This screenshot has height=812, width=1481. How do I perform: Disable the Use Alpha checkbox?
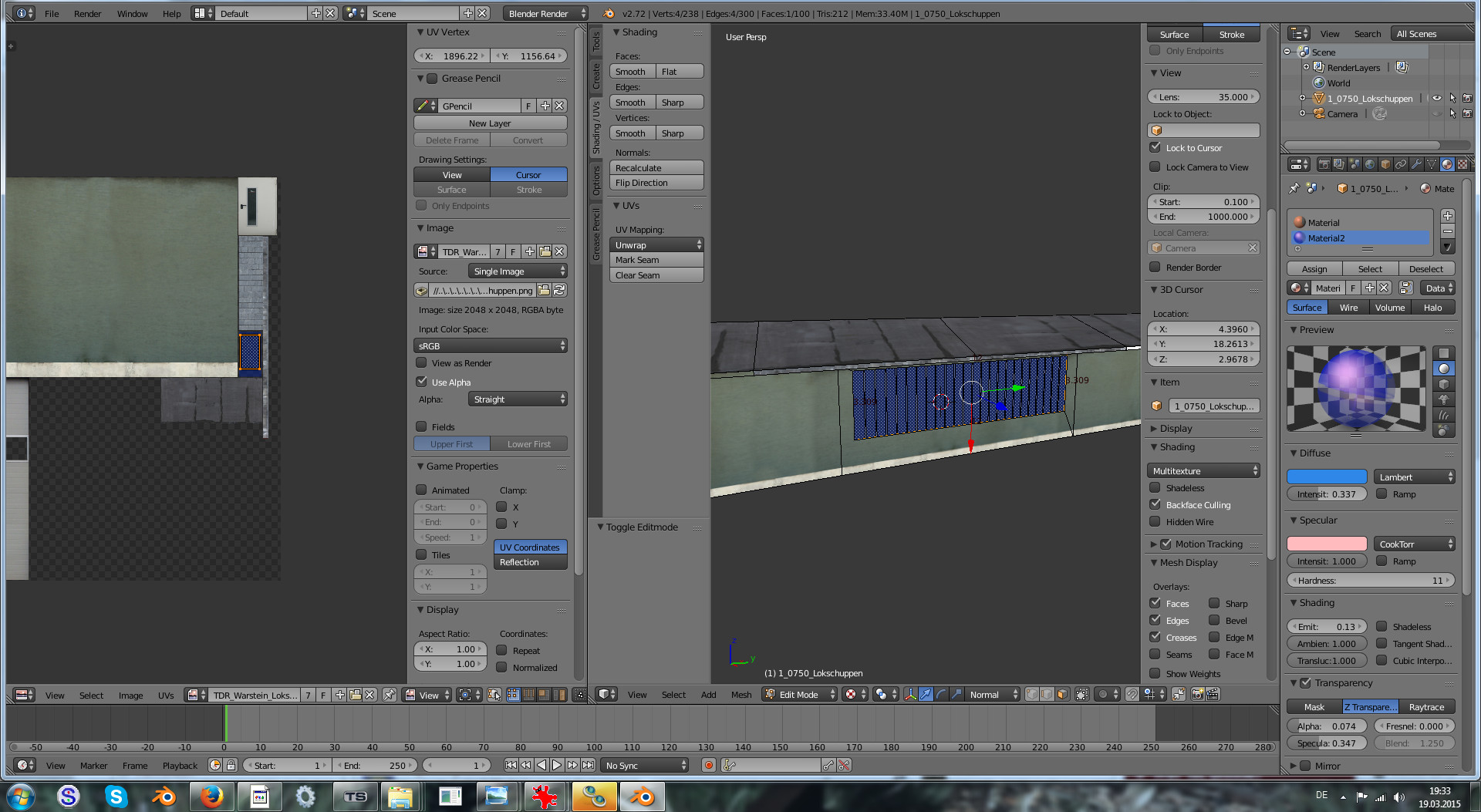pyautogui.click(x=422, y=382)
